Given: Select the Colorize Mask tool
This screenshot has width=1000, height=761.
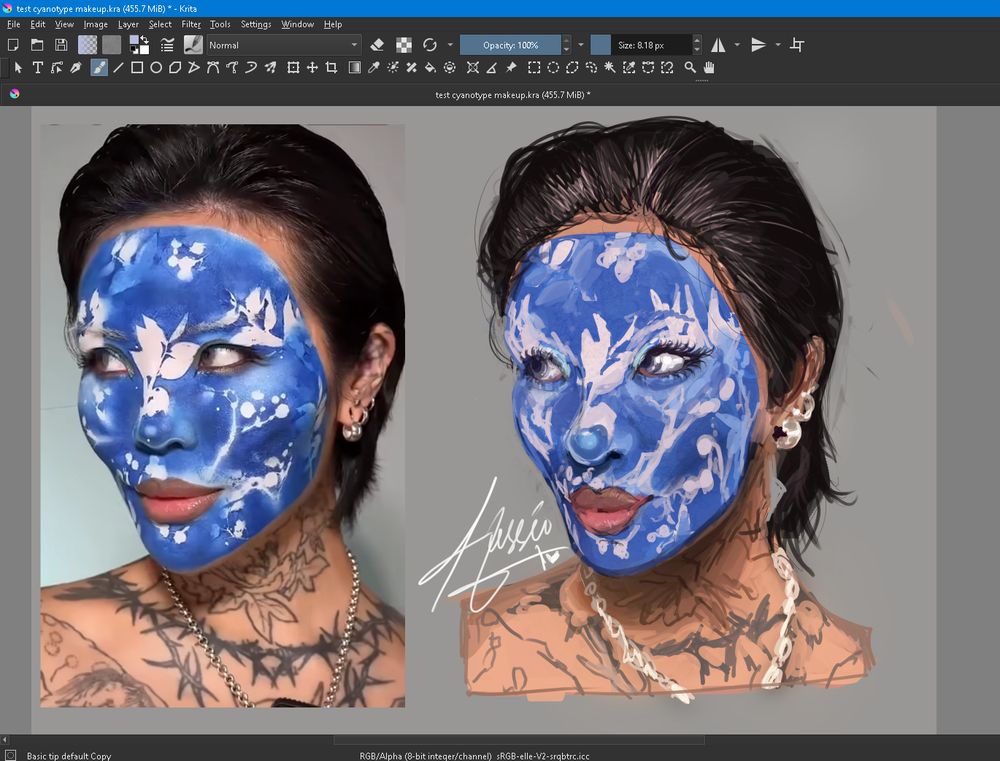Looking at the screenshot, I should click(x=393, y=68).
